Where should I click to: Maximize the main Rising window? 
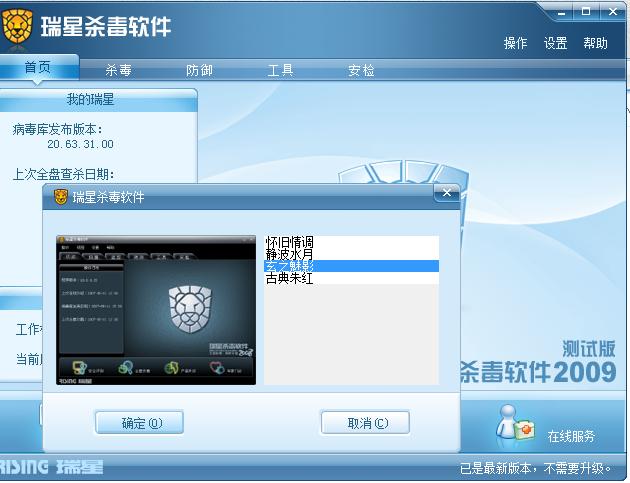tap(586, 12)
